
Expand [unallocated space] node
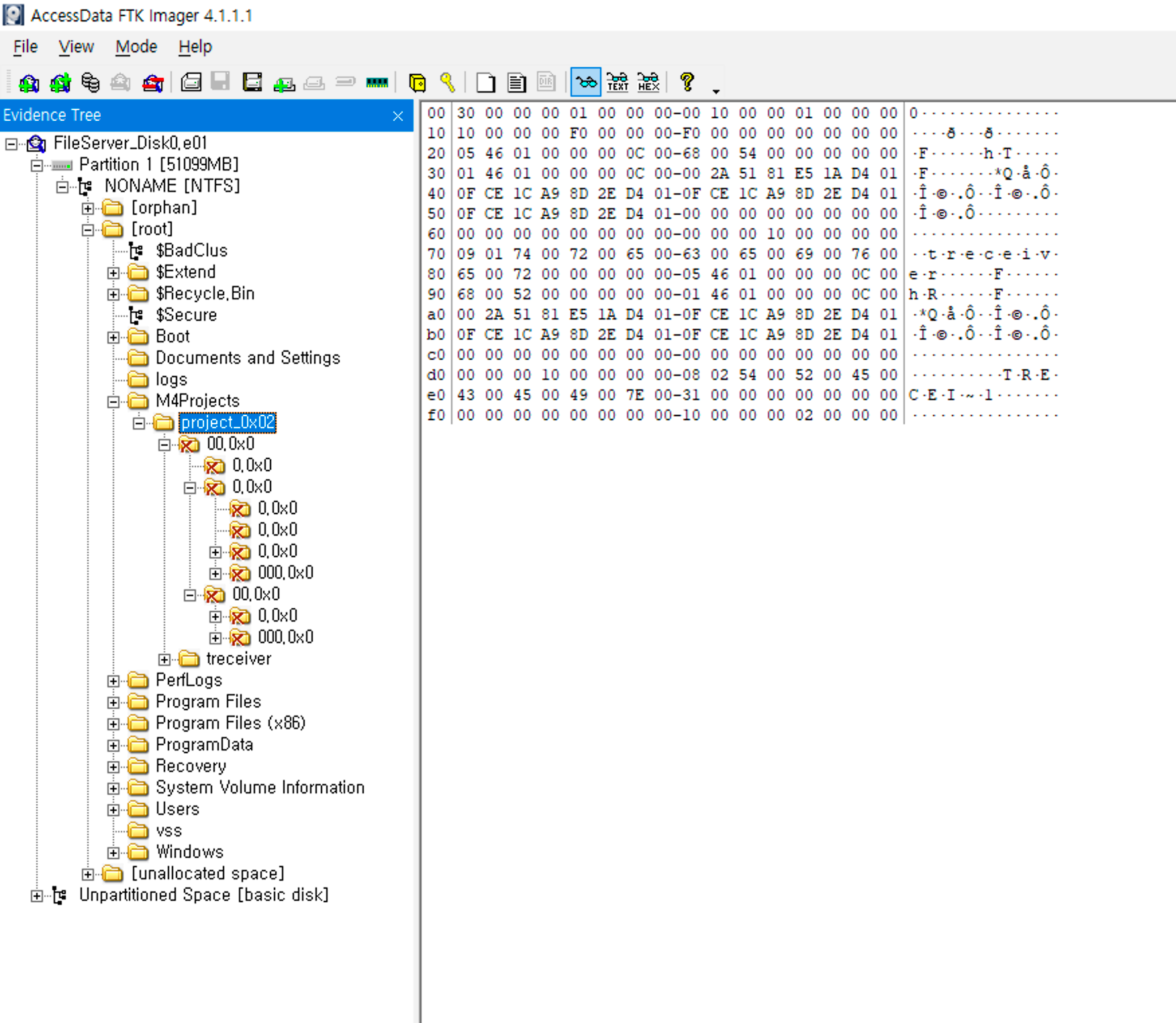88,874
